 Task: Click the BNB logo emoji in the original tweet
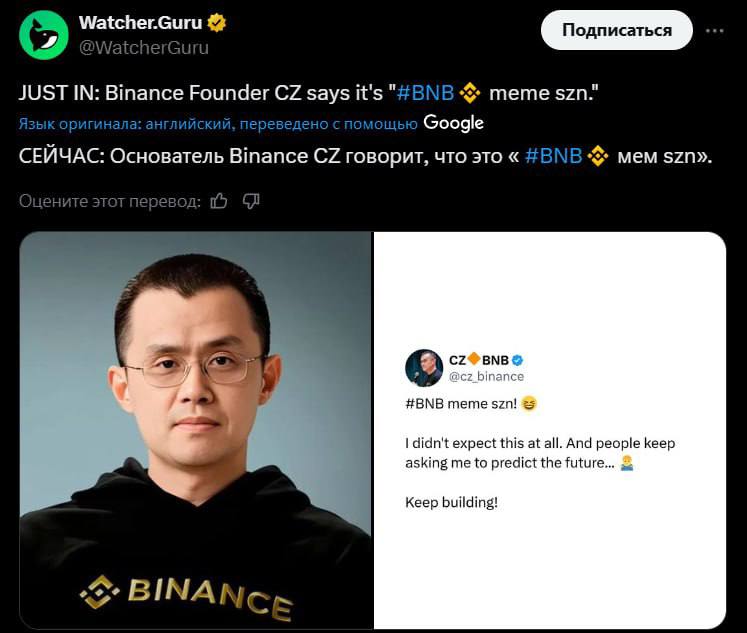pyautogui.click(x=470, y=93)
